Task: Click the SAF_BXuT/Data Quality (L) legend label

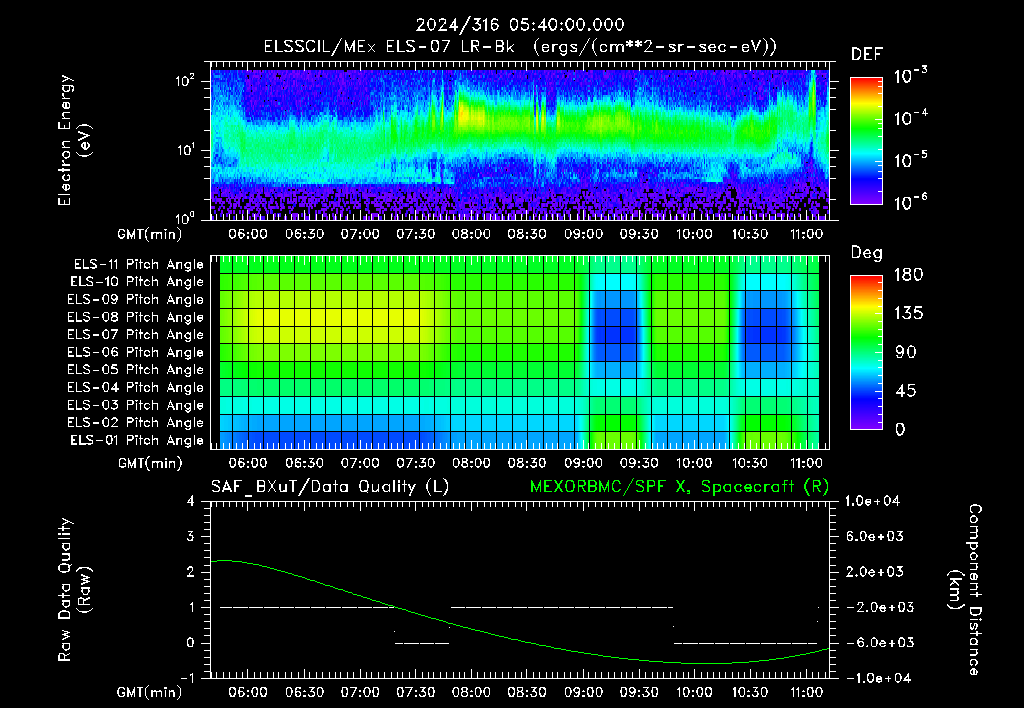Action: pos(330,487)
